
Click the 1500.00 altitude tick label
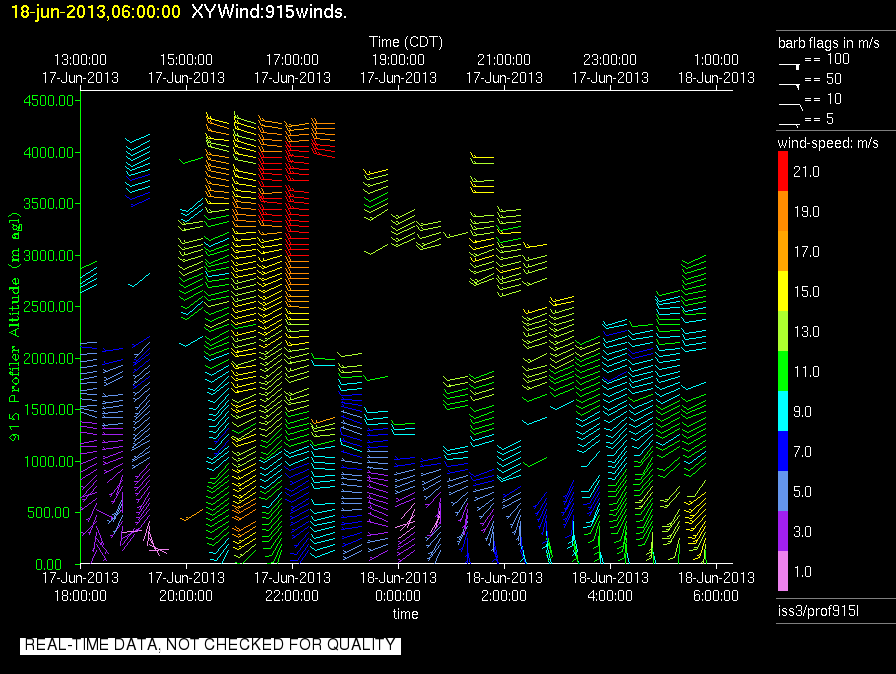click(49, 410)
